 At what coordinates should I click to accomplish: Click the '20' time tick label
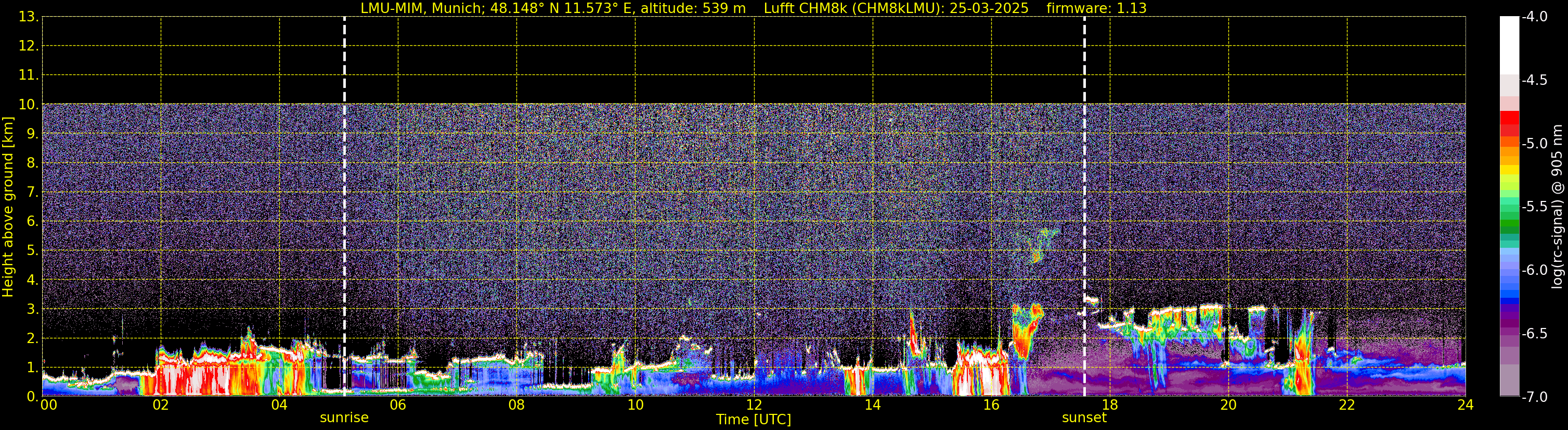(x=1228, y=405)
